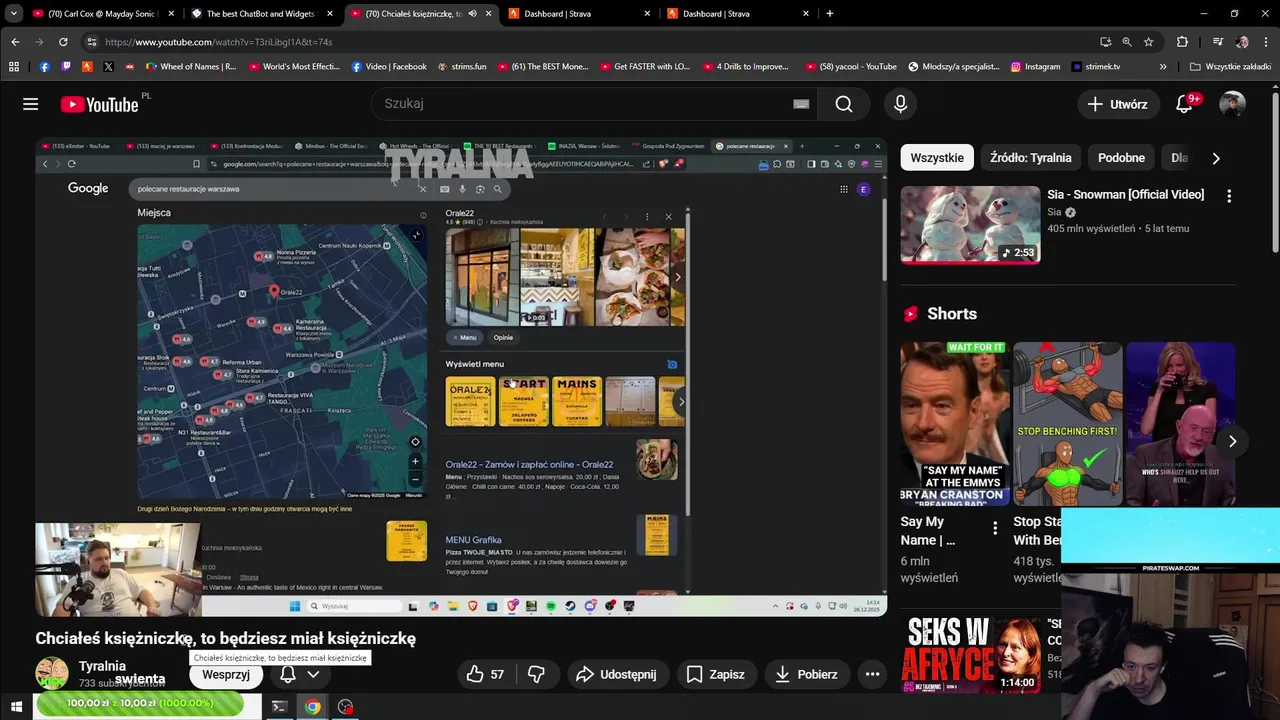The width and height of the screenshot is (1280, 720).
Task: Expand hidden bookmarks chevron
Action: point(1162,67)
